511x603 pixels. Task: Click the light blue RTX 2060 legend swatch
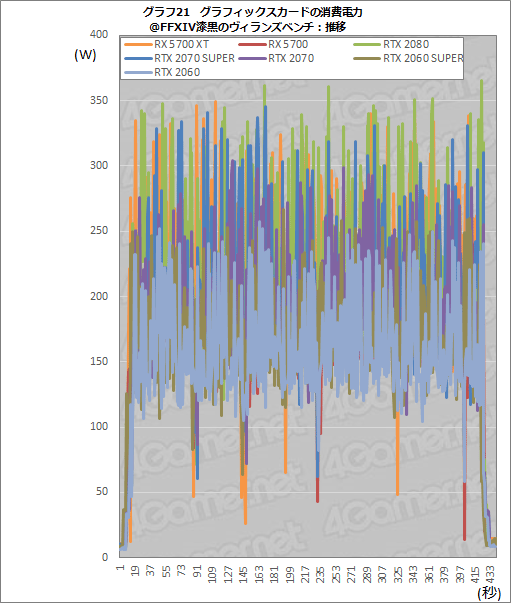138,72
